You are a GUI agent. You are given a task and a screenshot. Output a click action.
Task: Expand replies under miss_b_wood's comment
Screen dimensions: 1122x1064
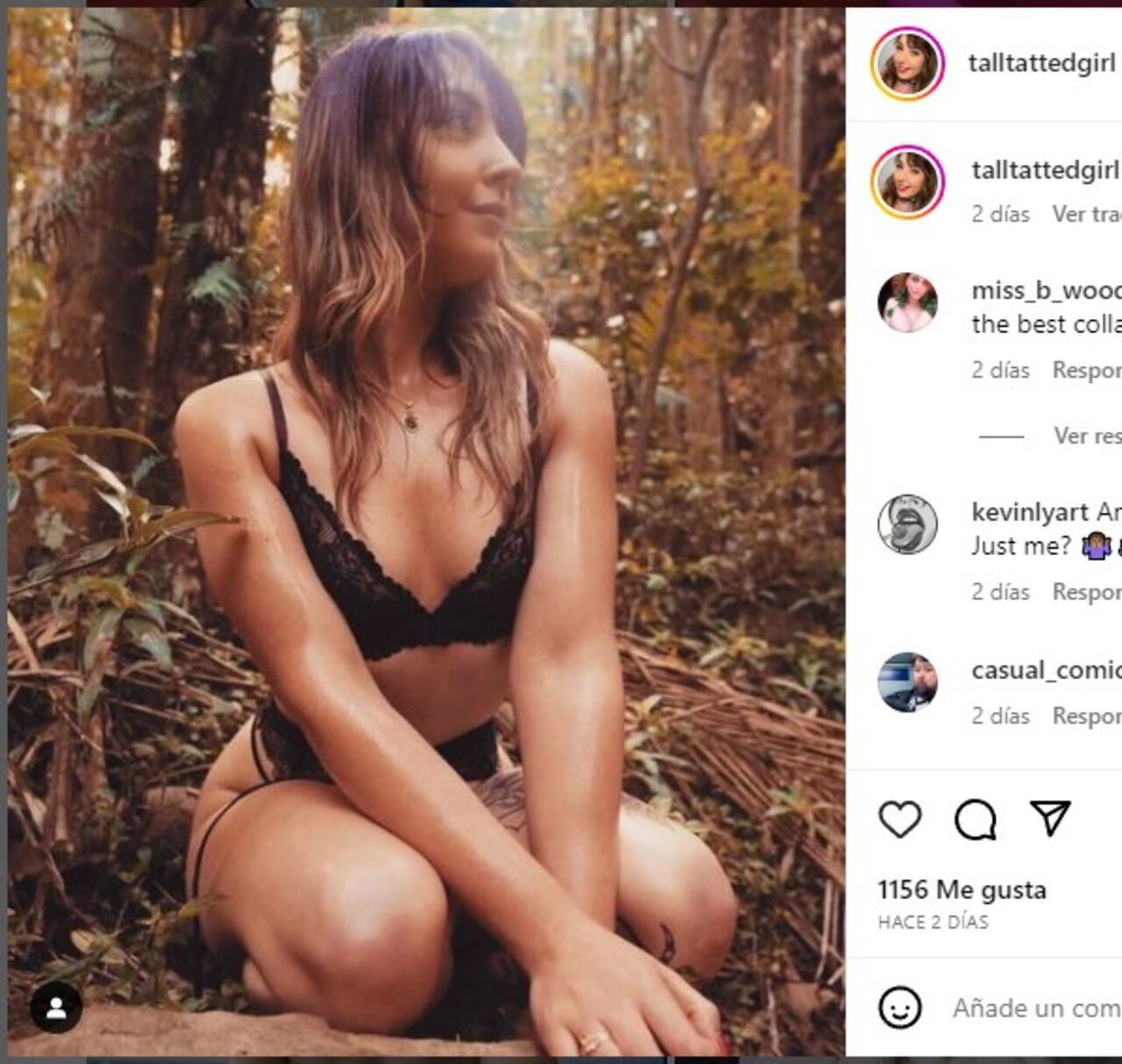[x=1086, y=436]
